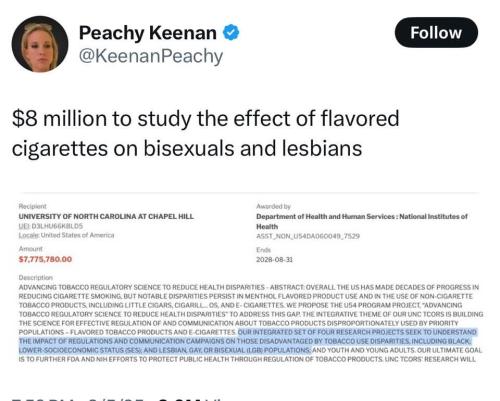Click the underlined UEI label

tap(24, 226)
